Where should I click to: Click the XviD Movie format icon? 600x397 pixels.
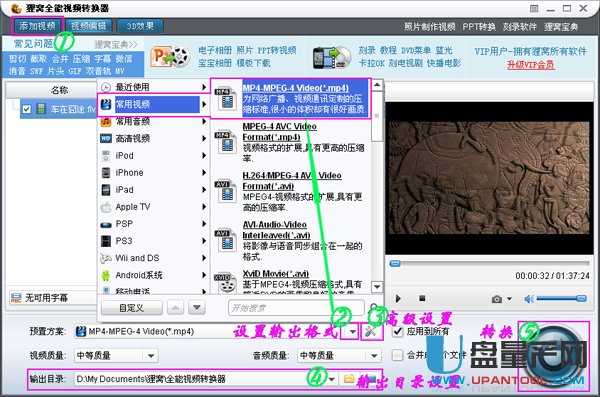(x=226, y=284)
